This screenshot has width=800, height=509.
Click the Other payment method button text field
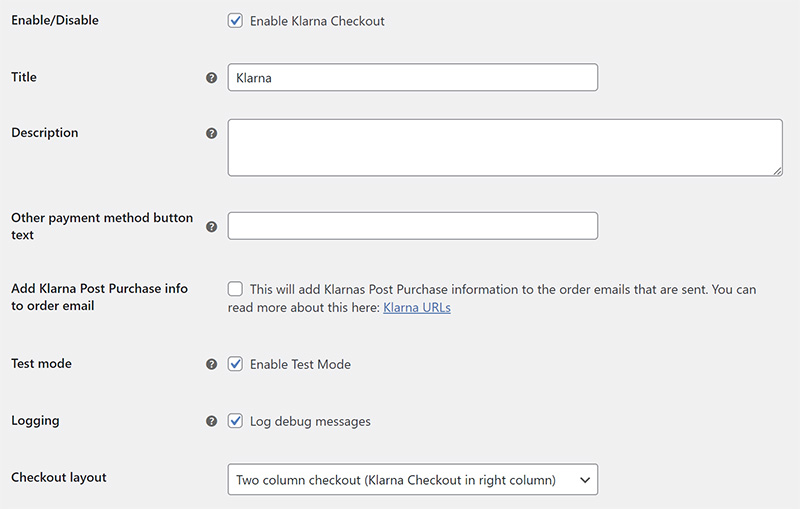point(412,226)
